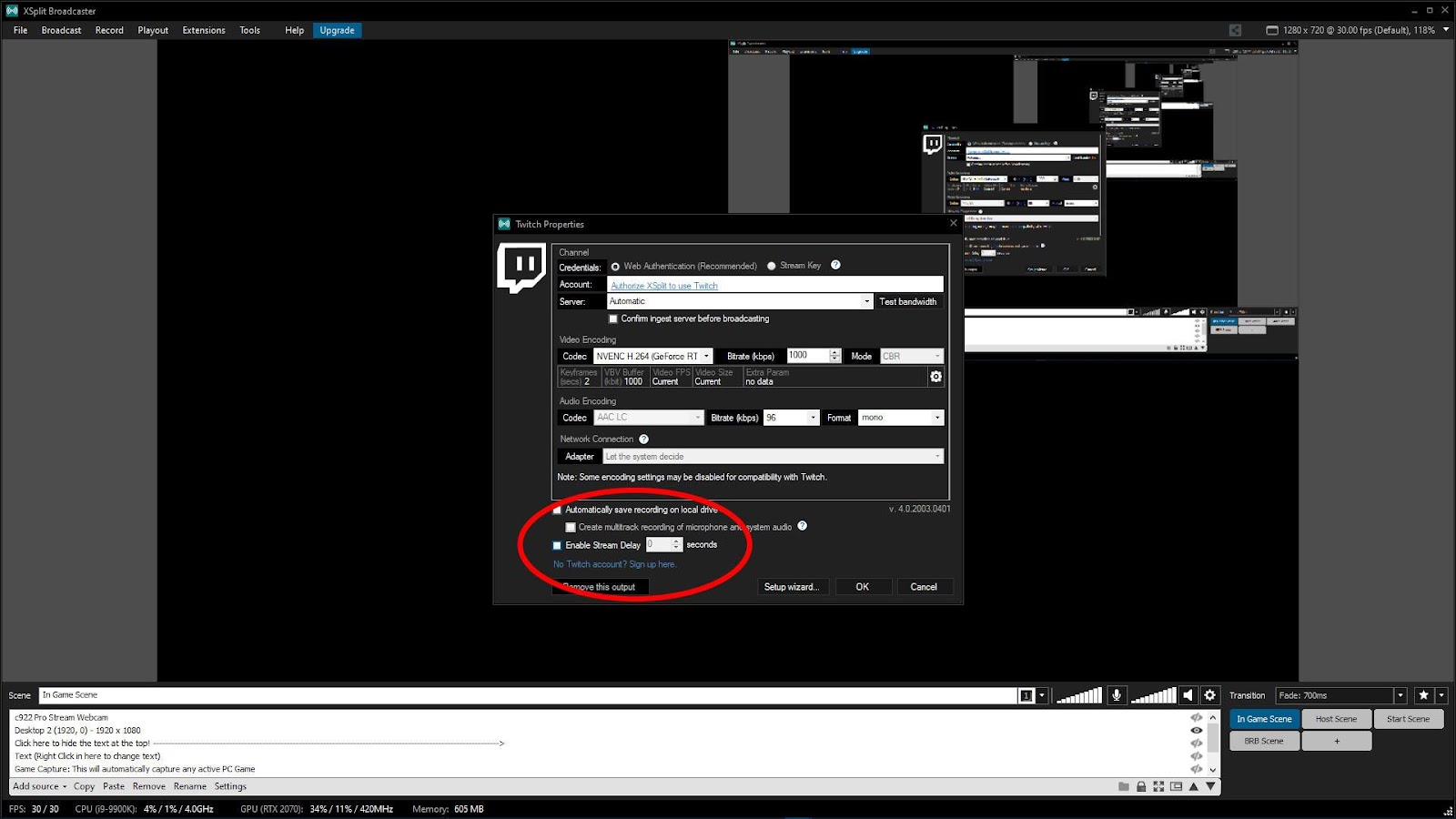
Task: Switch to the Host Scene
Action: [x=1336, y=719]
